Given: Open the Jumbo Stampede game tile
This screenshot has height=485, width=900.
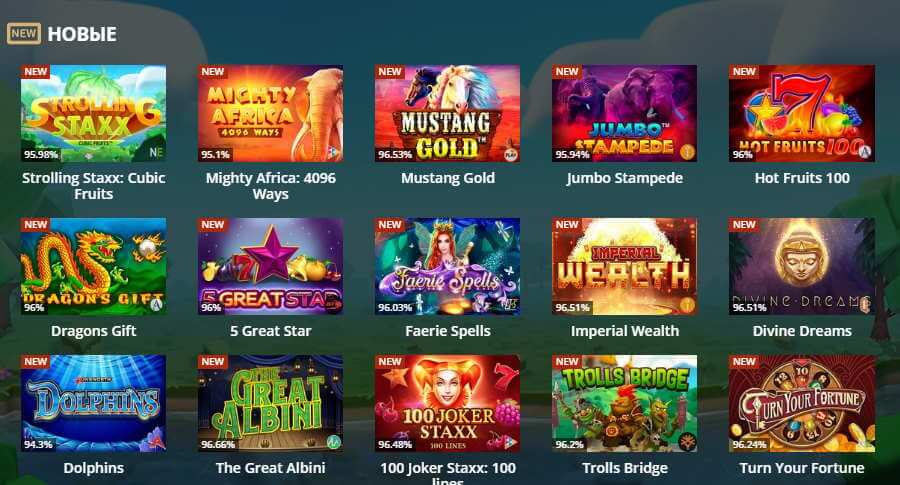Looking at the screenshot, I should pyautogui.click(x=624, y=114).
